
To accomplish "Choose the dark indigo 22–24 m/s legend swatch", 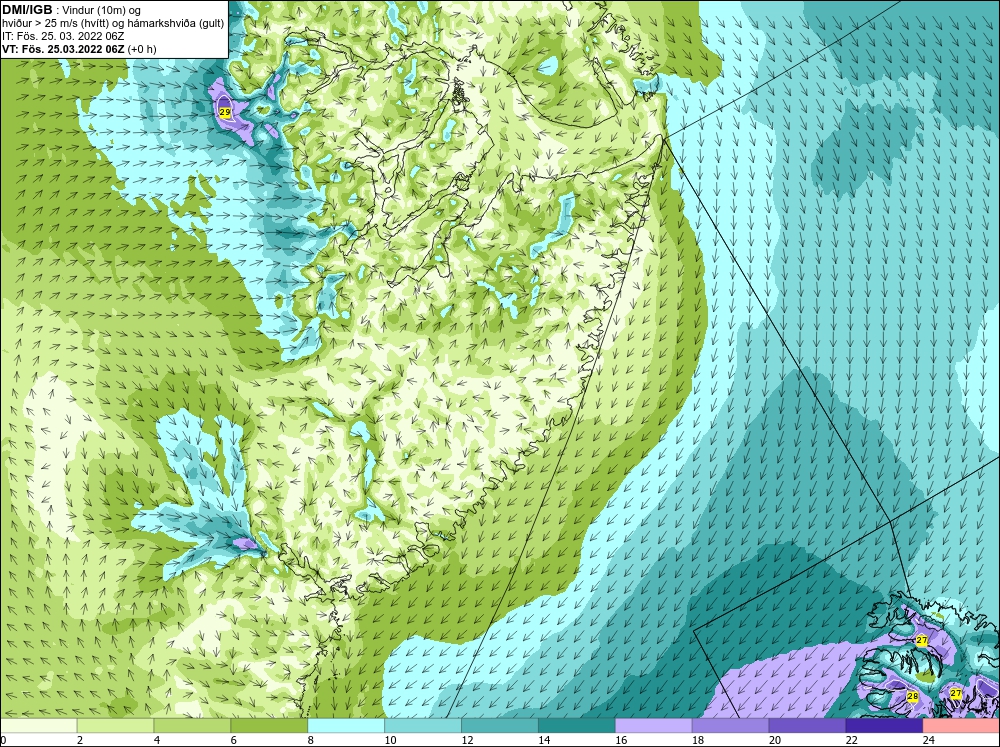I will 884,726.
